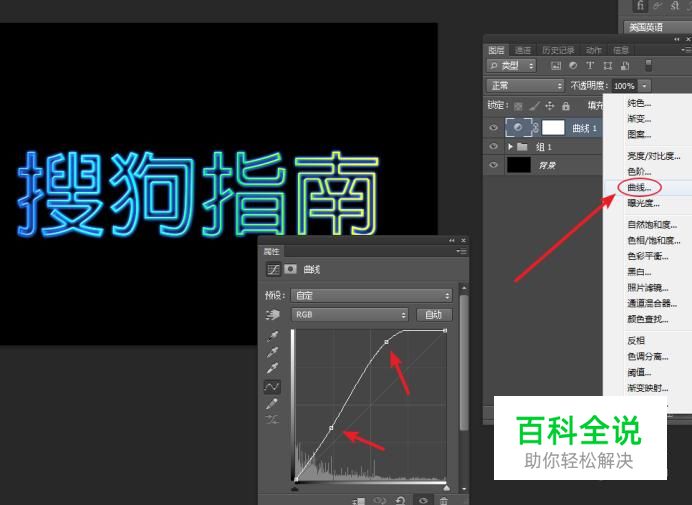Filter layers by type layer icon
The image size is (692, 505).
click(x=590, y=66)
